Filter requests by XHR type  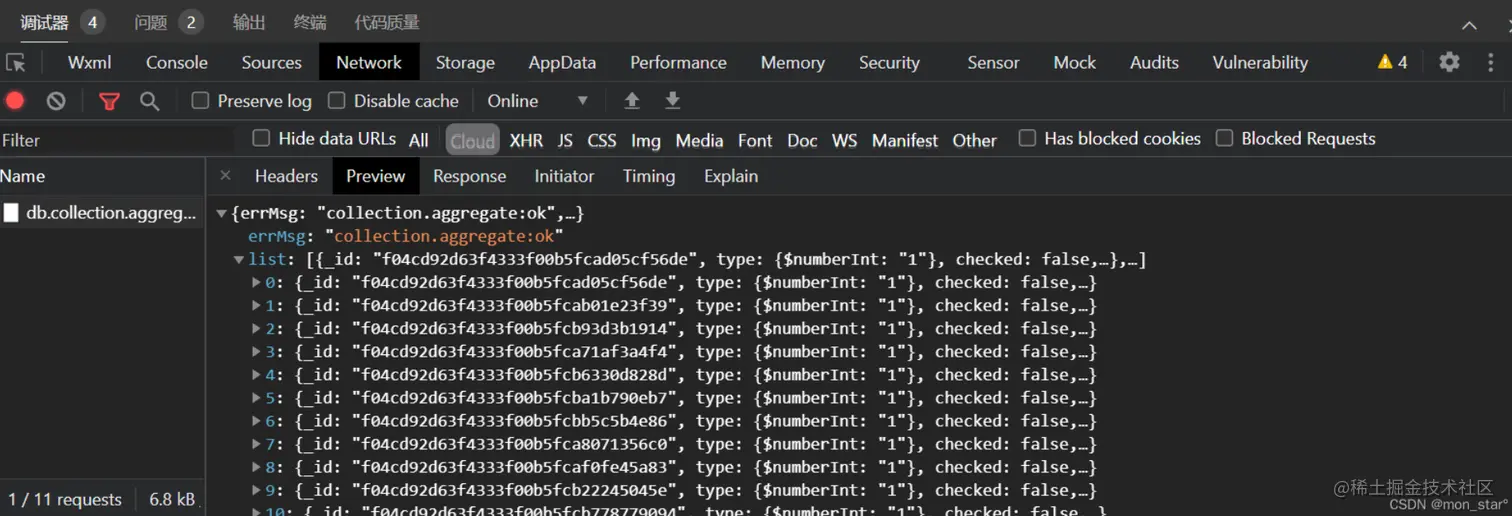526,140
